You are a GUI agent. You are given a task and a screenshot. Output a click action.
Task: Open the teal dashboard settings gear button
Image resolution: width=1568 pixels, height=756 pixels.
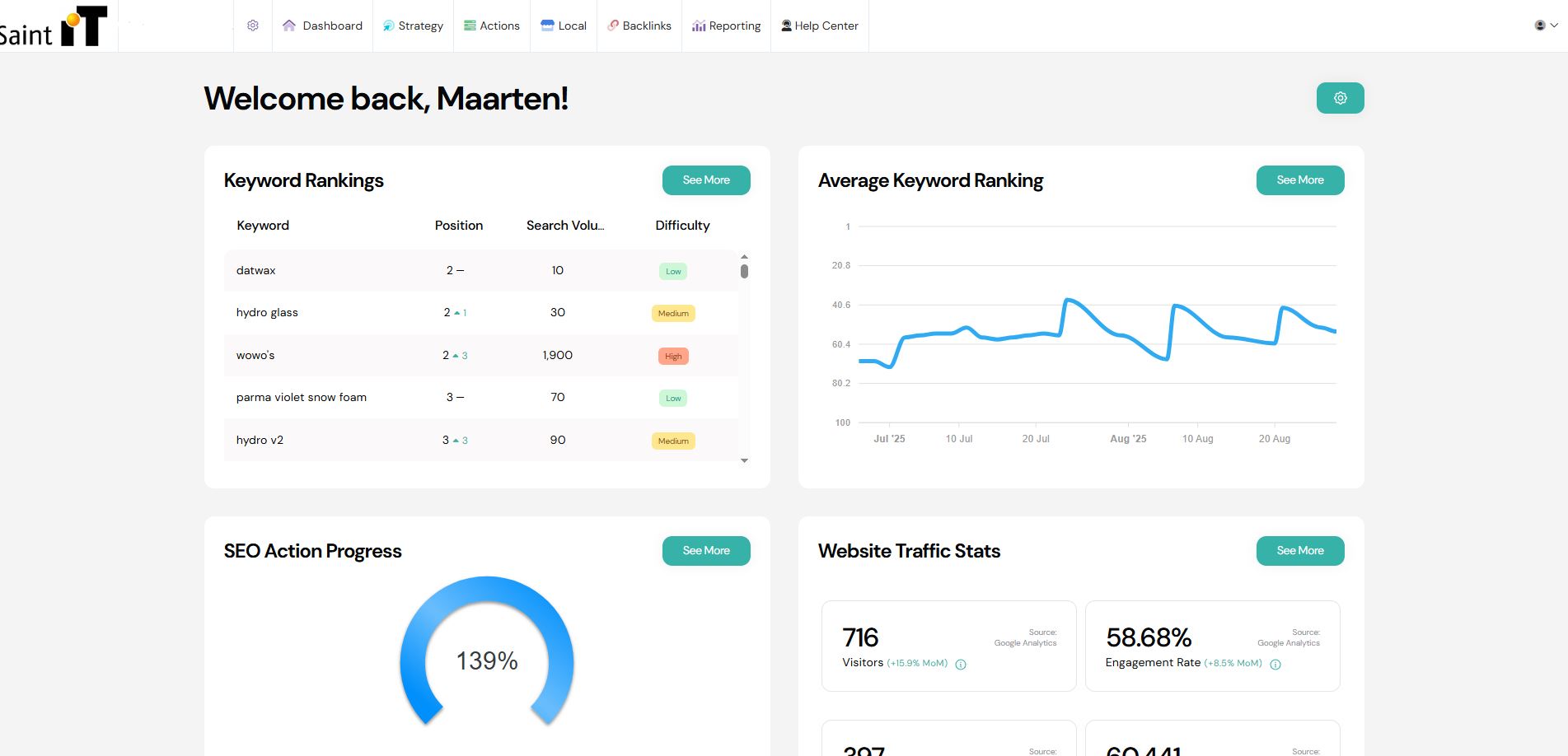tap(1340, 98)
